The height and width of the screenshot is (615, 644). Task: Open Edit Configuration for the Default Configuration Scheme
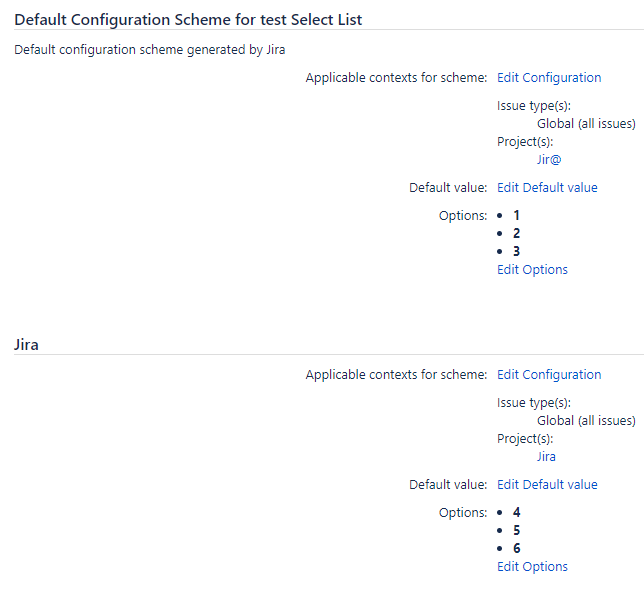coord(549,78)
